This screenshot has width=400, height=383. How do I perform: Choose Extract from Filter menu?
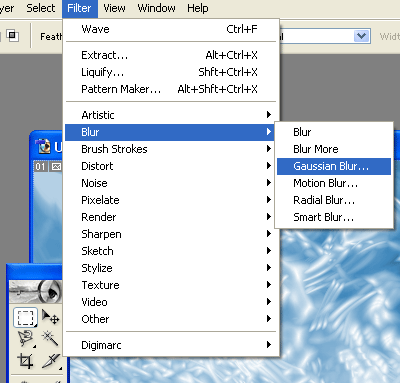pyautogui.click(x=170, y=55)
